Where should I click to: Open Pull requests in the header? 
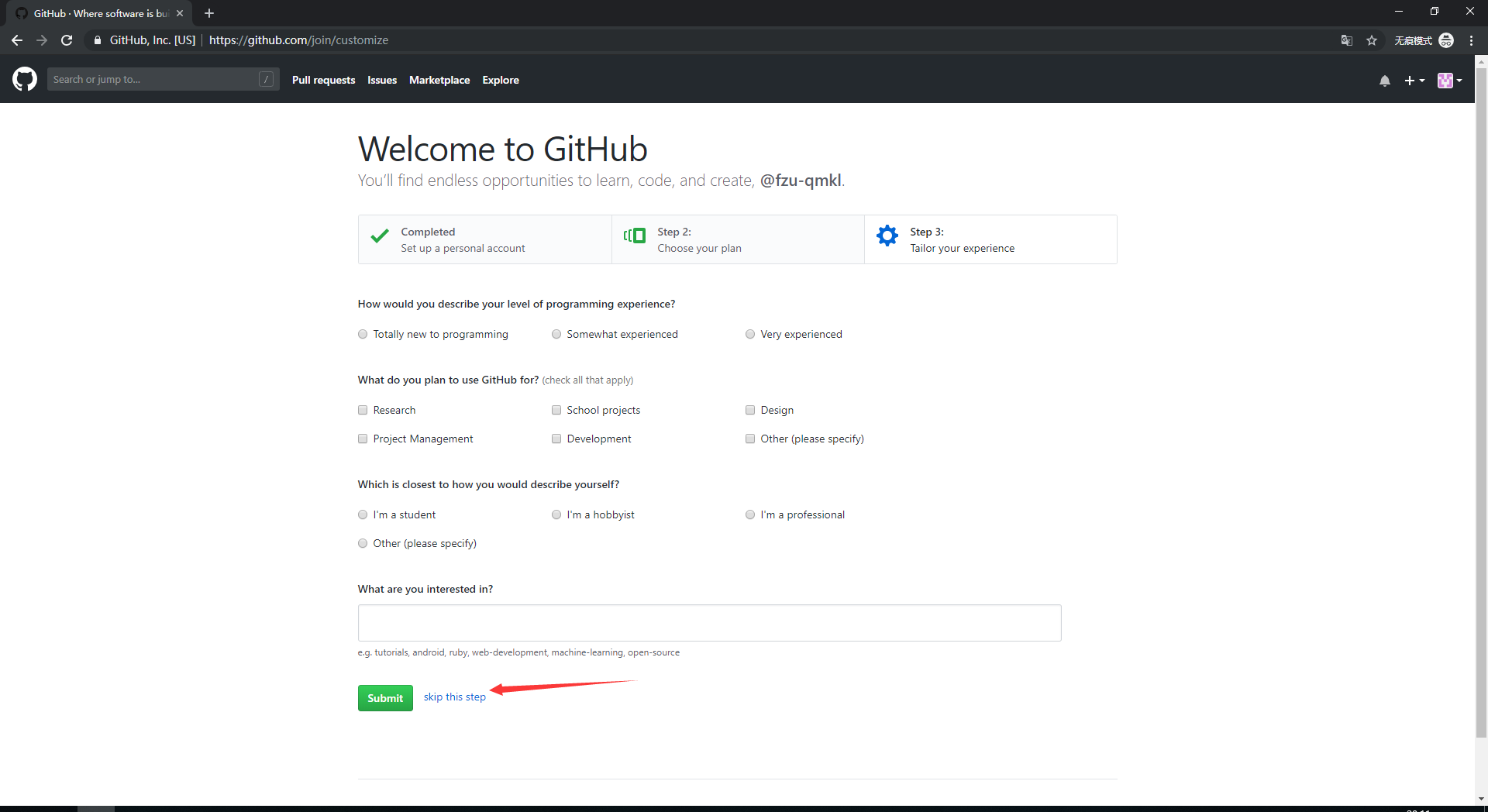(323, 80)
